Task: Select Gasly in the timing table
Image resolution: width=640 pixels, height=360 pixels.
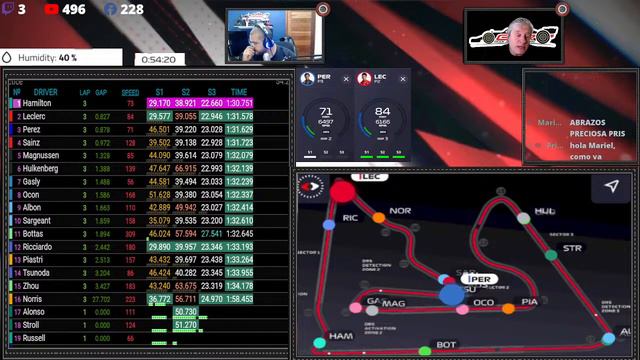Action: click(x=31, y=182)
